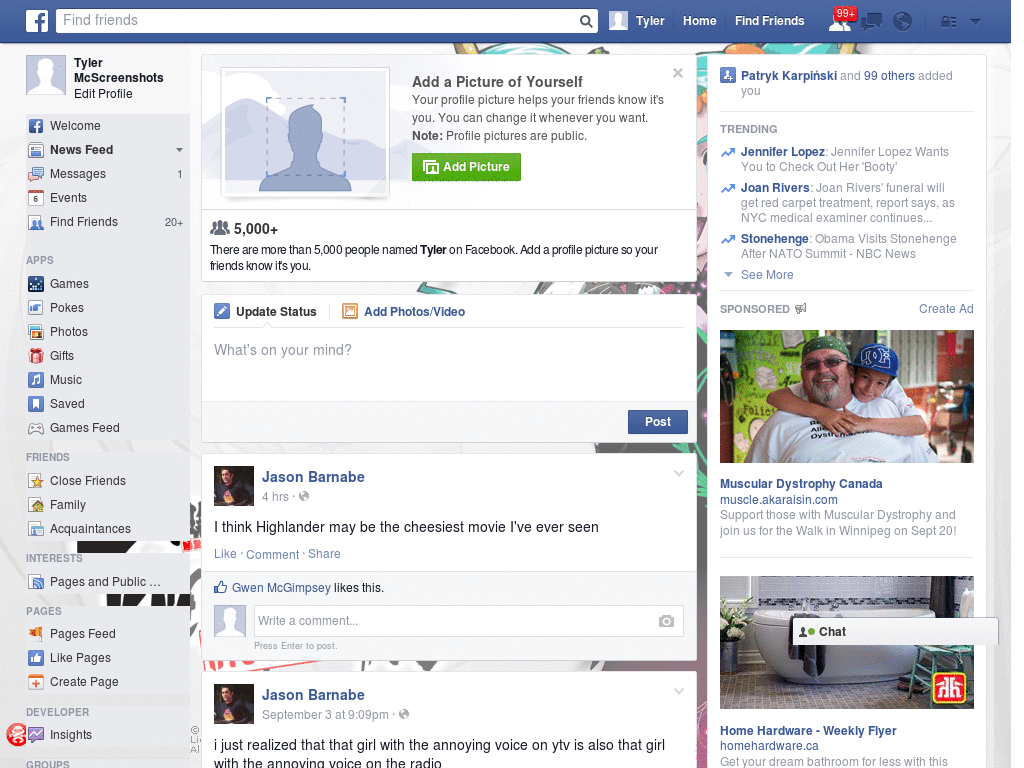The height and width of the screenshot is (768, 1024).
Task: Click the Pages Feed icon
Action: tap(36, 633)
